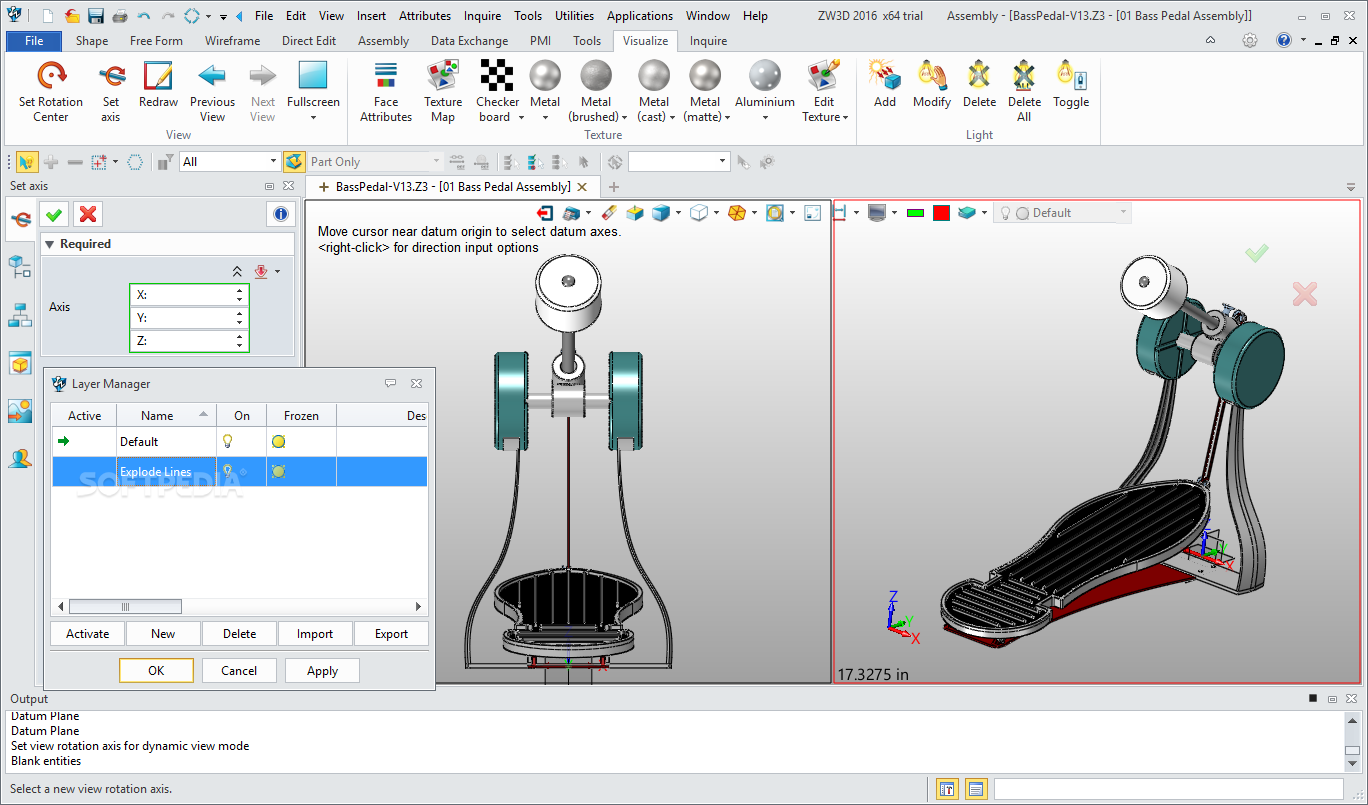Switch to the Assembly ribbon tab
The width and height of the screenshot is (1368, 805).
tap(383, 41)
